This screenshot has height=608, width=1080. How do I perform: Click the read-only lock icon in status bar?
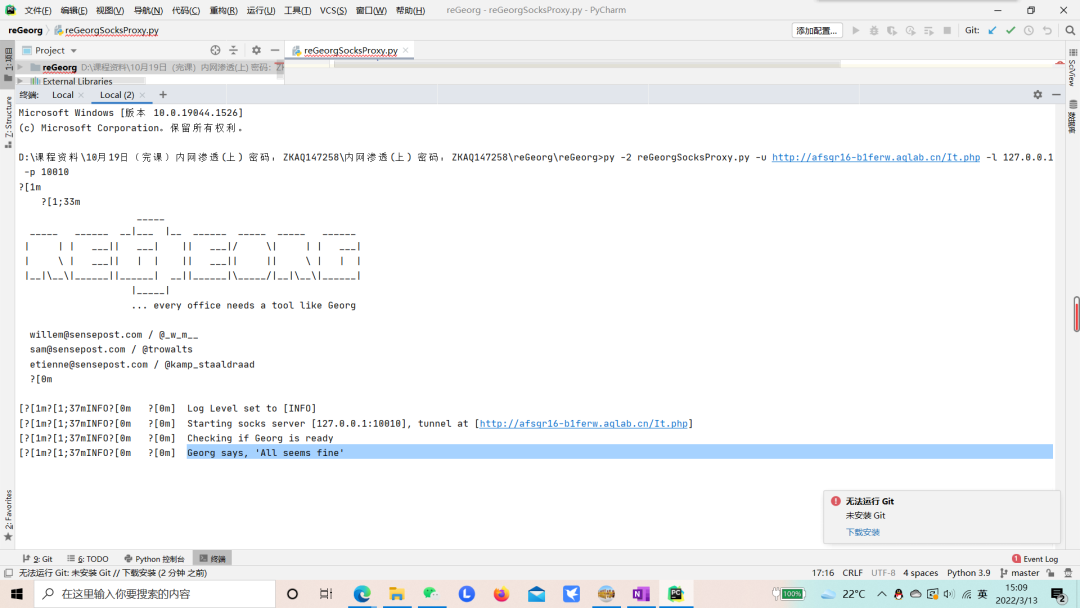pyautogui.click(x=1050, y=573)
